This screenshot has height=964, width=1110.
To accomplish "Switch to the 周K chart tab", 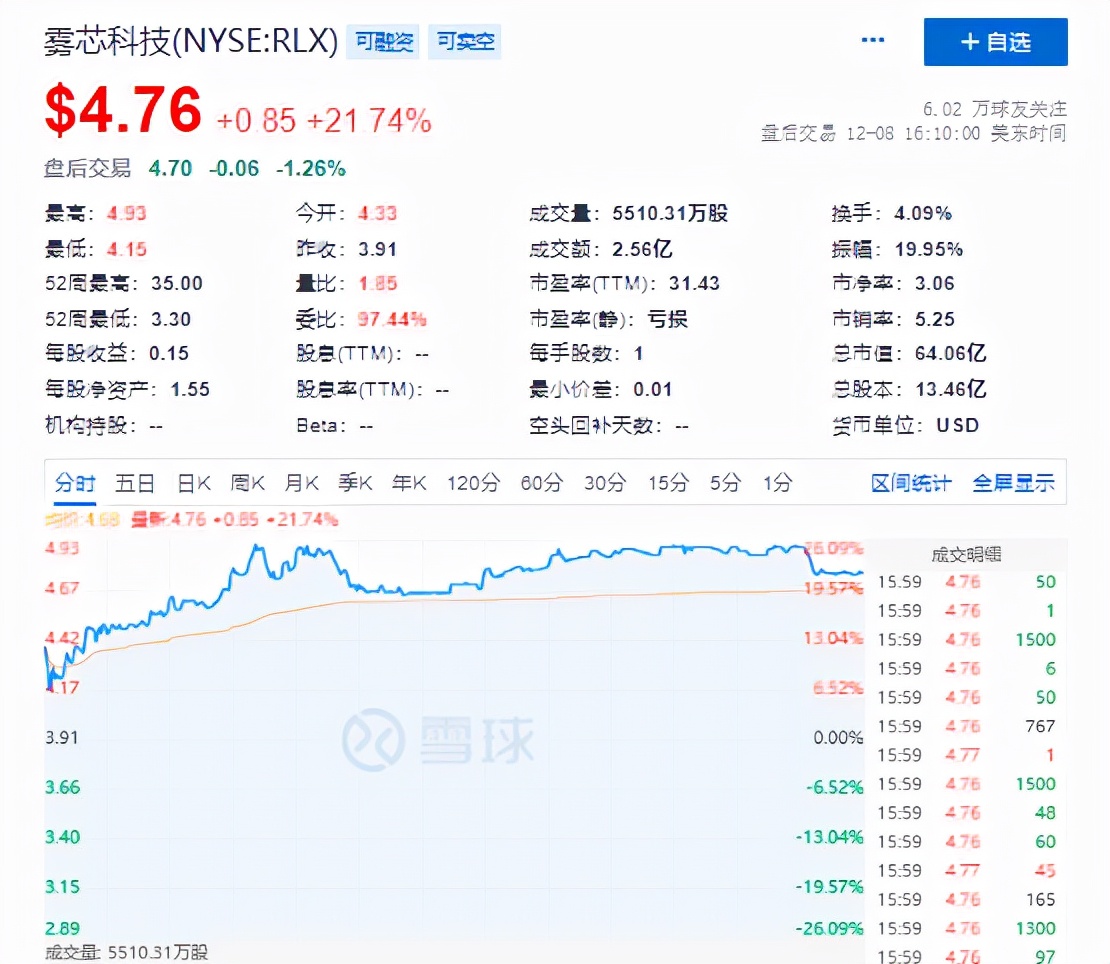I will 247,483.
